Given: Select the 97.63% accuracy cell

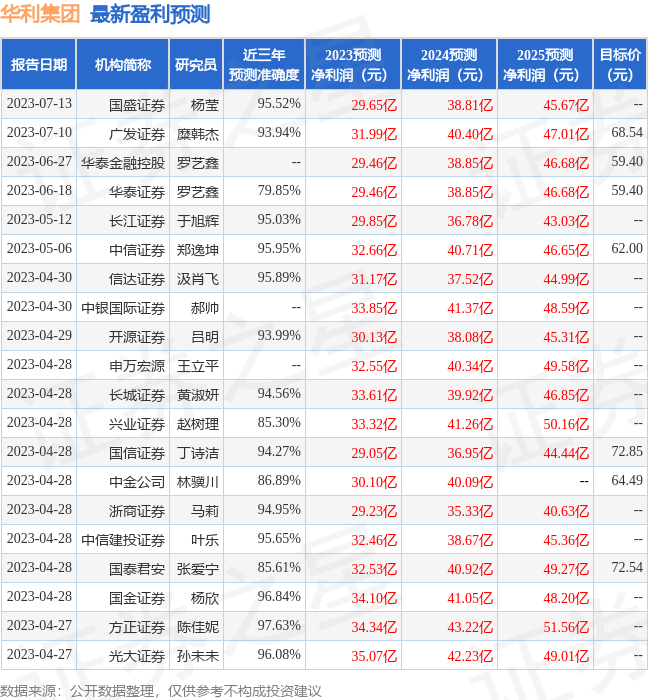Looking at the screenshot, I should pos(279,626).
